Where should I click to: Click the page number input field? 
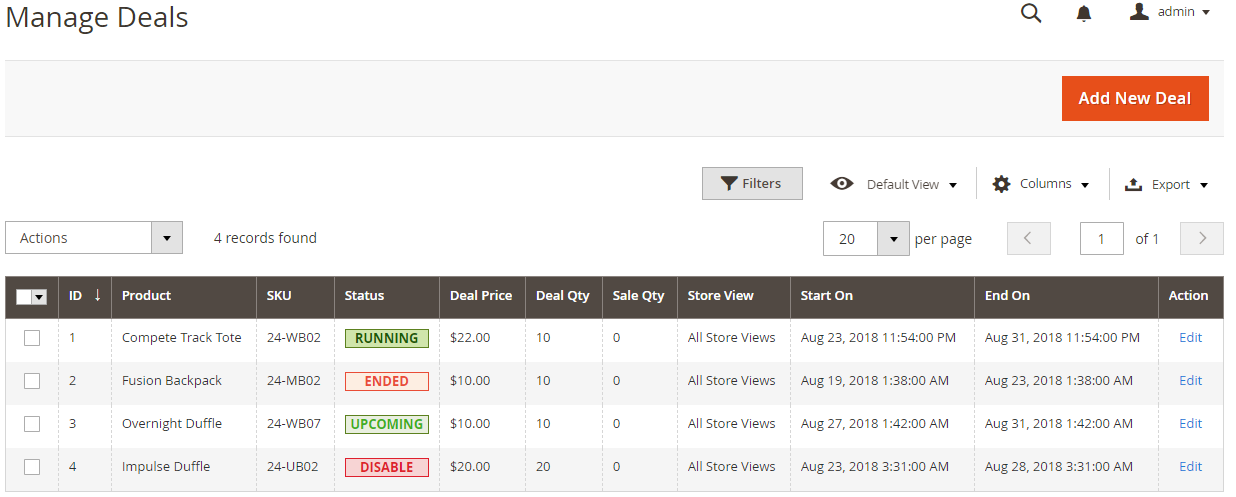(1102, 239)
